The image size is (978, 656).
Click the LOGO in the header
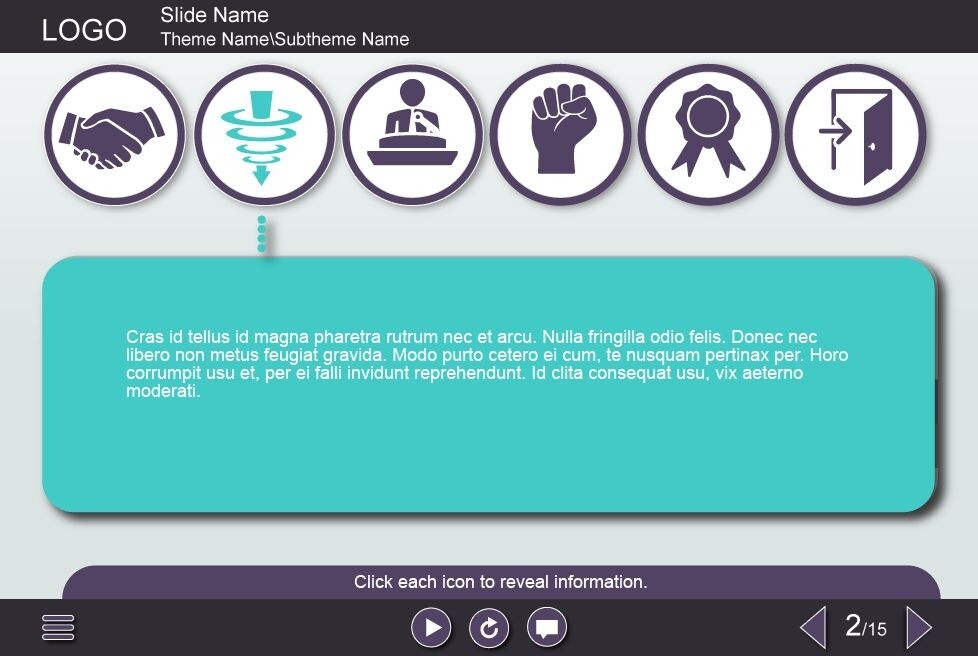coord(84,31)
